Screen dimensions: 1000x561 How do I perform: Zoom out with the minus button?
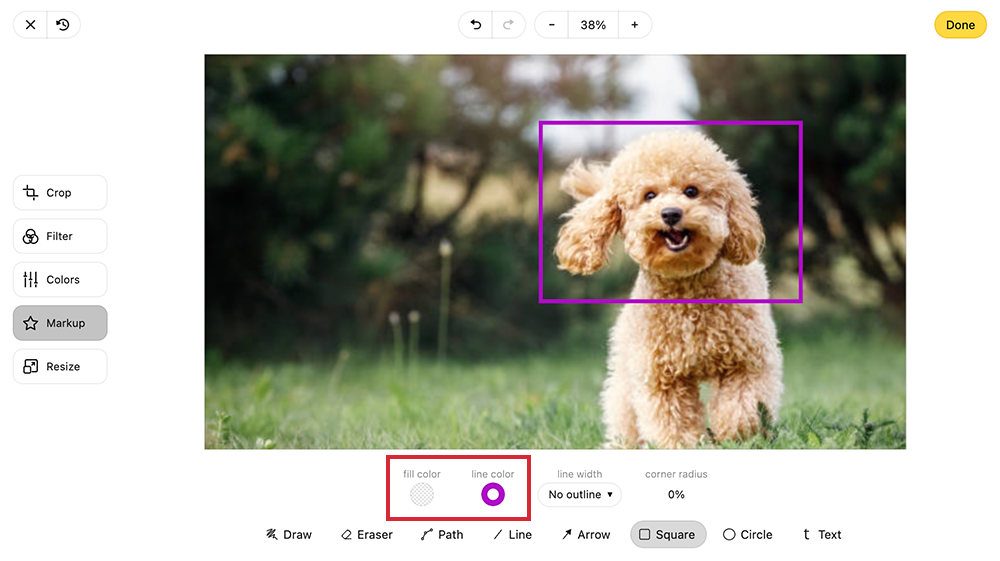click(552, 25)
